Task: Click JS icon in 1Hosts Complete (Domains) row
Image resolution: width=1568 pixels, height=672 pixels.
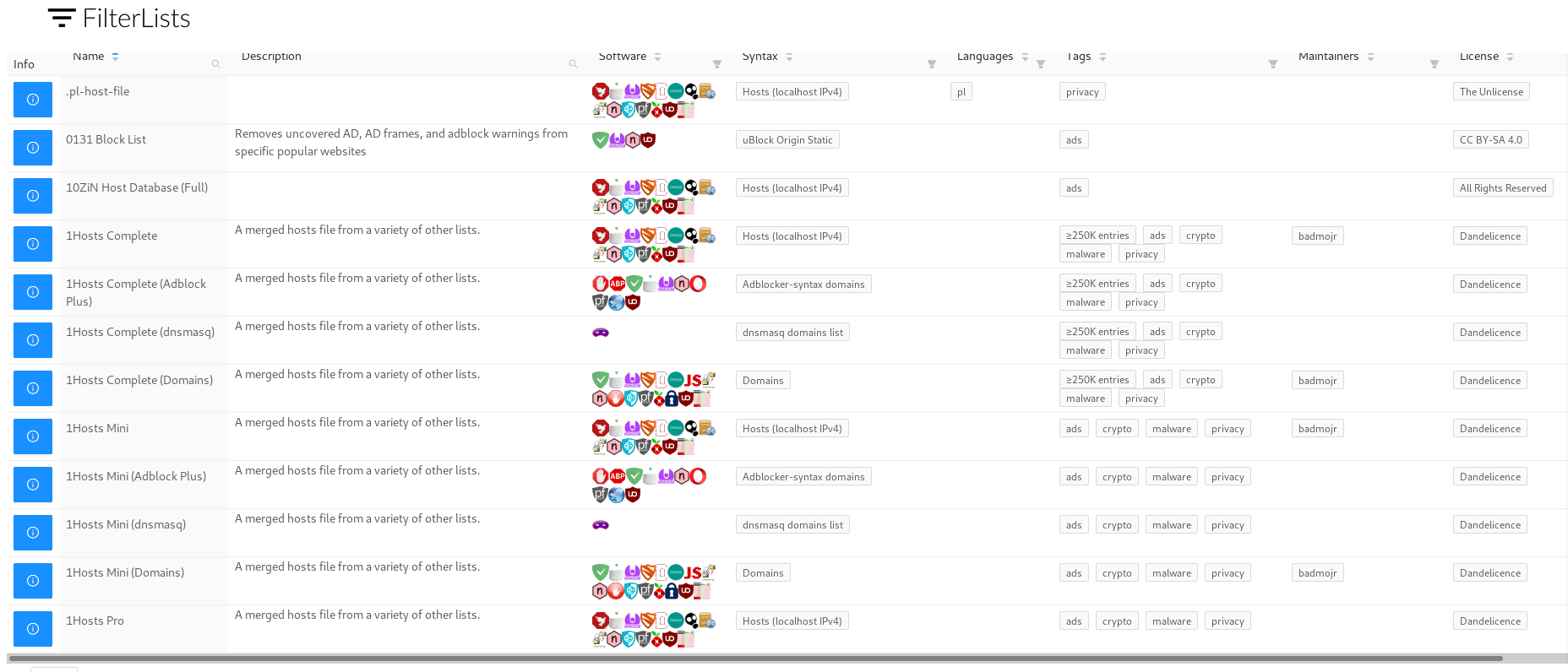Action: [x=693, y=381]
